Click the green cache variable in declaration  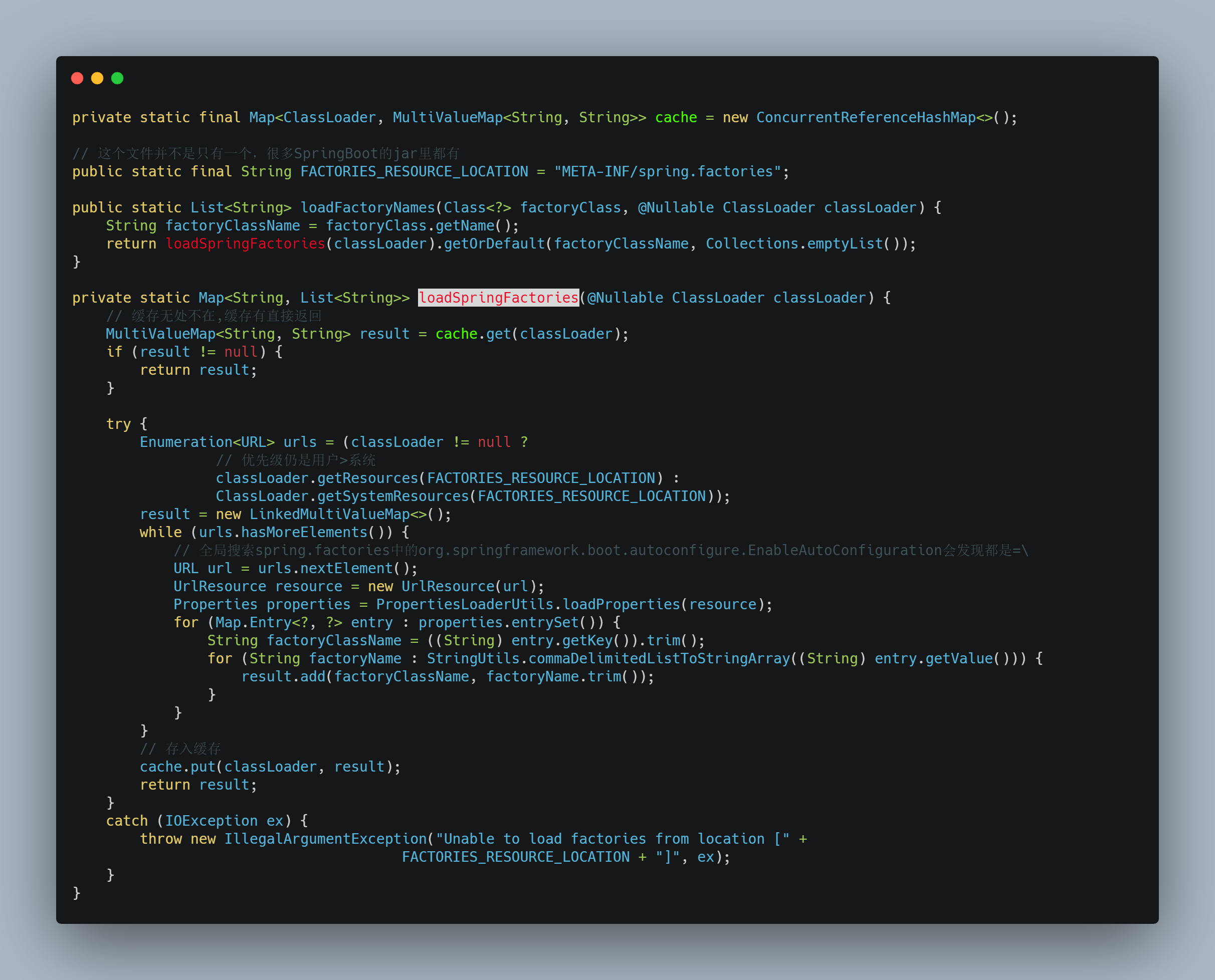click(x=676, y=117)
